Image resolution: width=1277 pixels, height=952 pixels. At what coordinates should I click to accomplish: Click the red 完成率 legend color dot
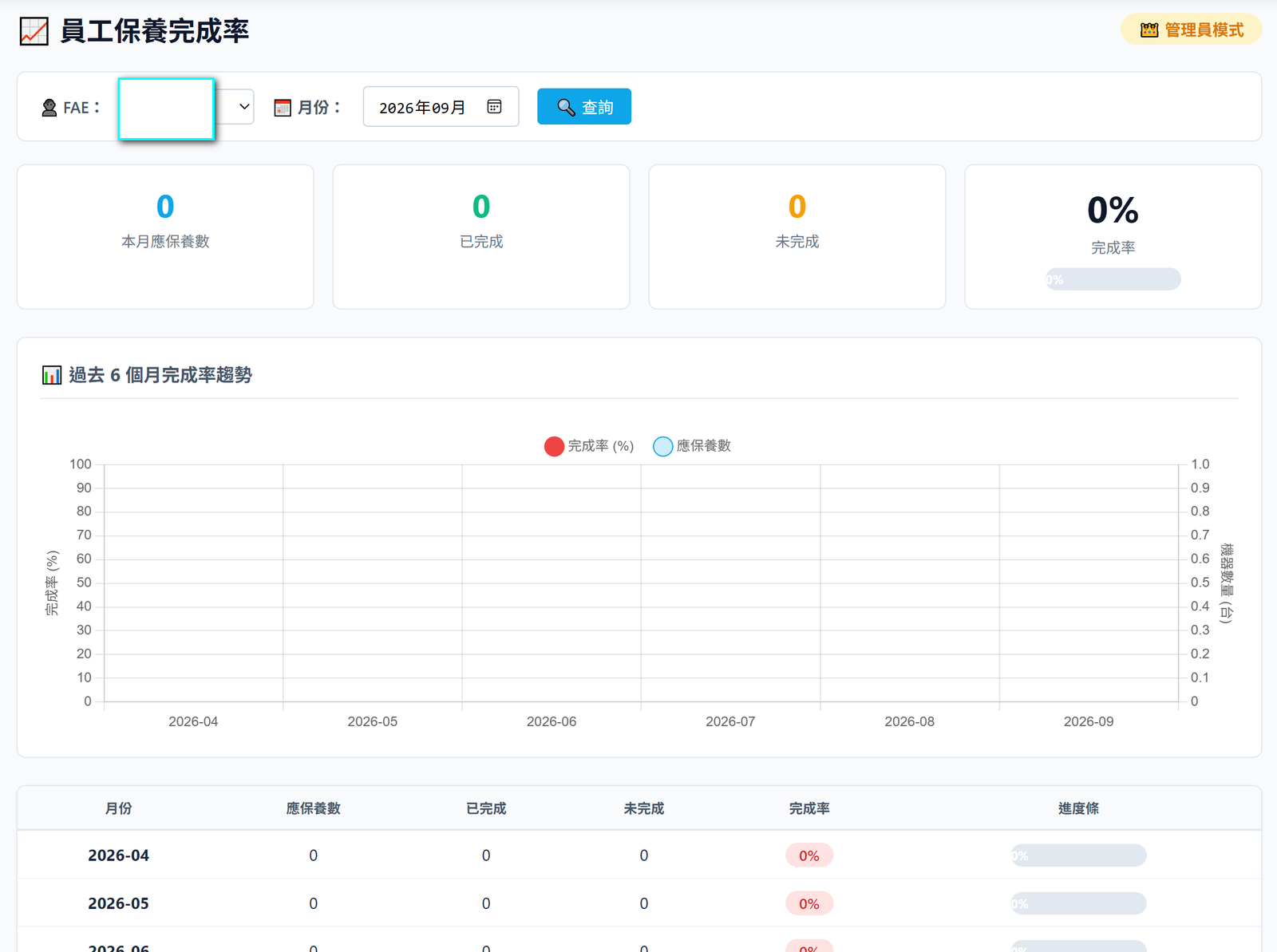click(x=554, y=446)
